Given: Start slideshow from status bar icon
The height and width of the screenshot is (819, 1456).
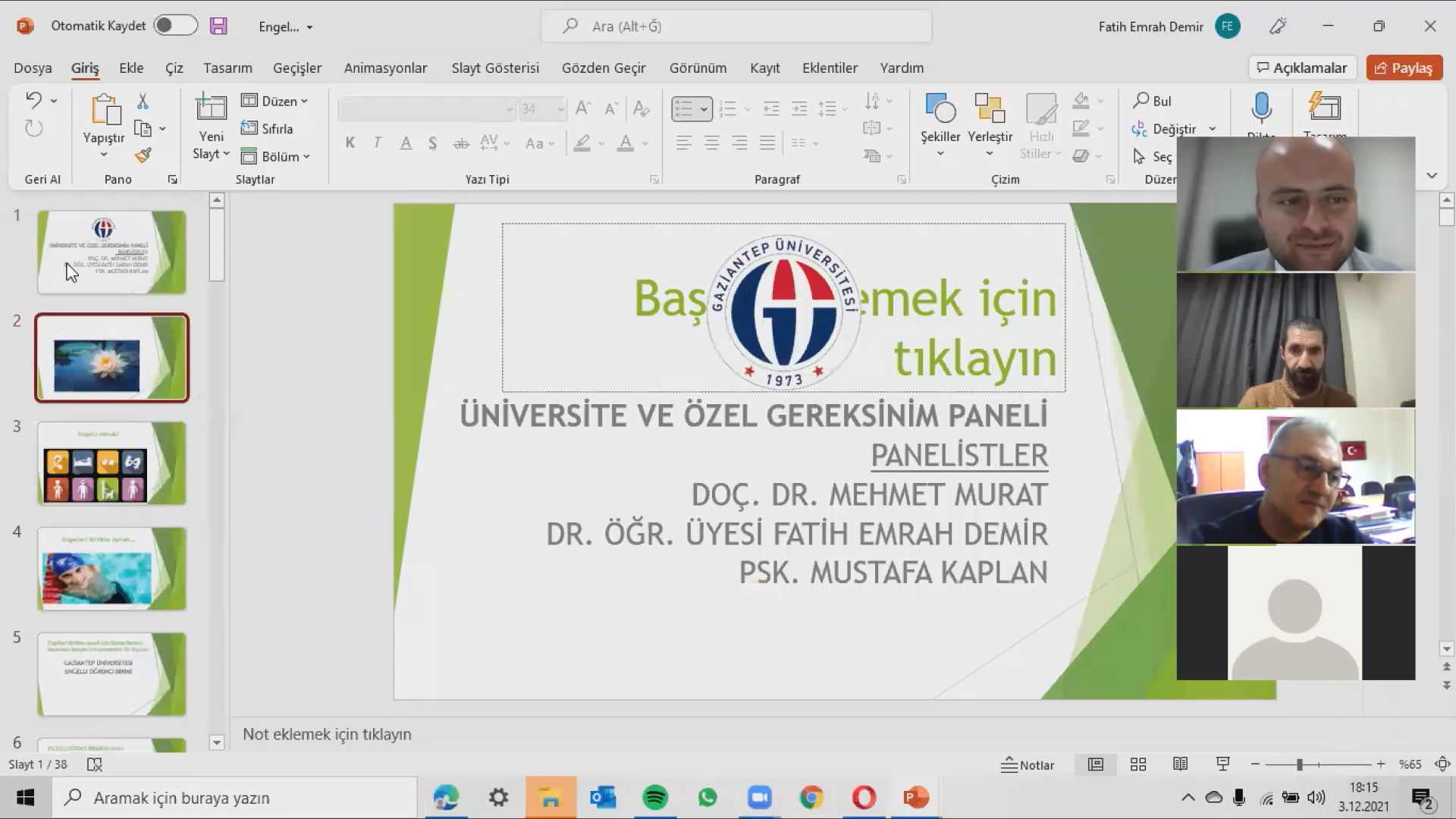Looking at the screenshot, I should click(x=1222, y=764).
